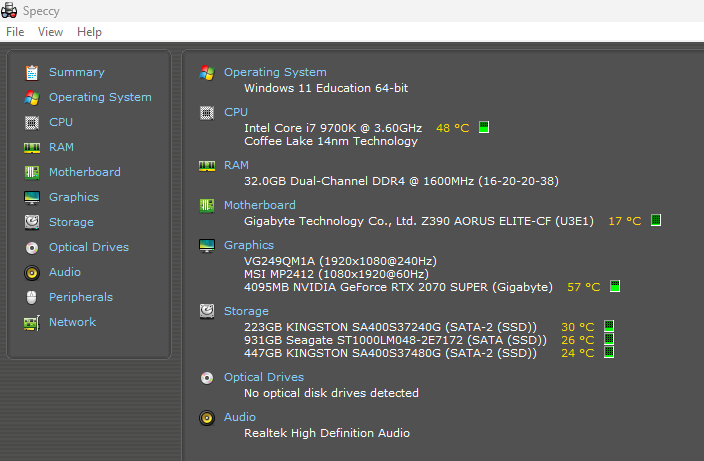Click the 447GB KINGSTON SA400S37480G entry
The width and height of the screenshot is (704, 461).
(x=390, y=353)
